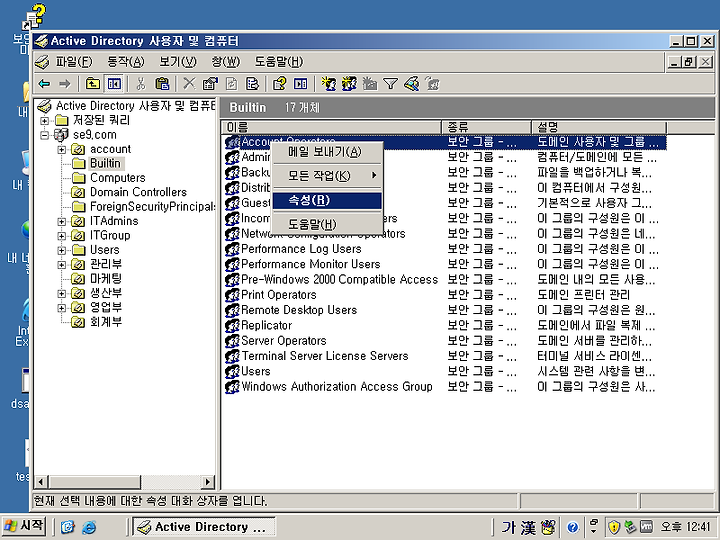Open the 보기(V) menu
Screen dimensions: 720x540
(178, 62)
